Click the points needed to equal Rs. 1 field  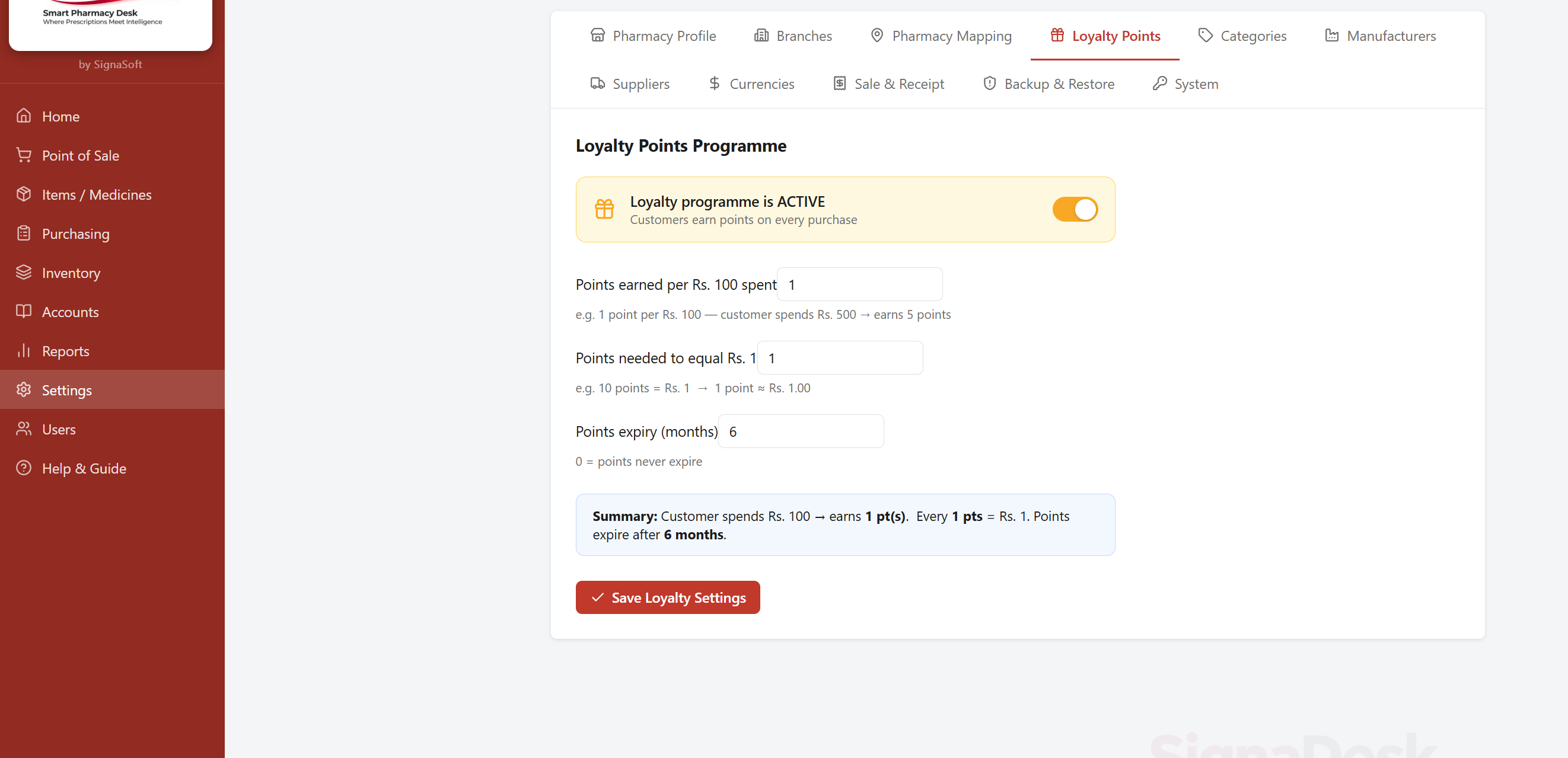pyautogui.click(x=839, y=359)
